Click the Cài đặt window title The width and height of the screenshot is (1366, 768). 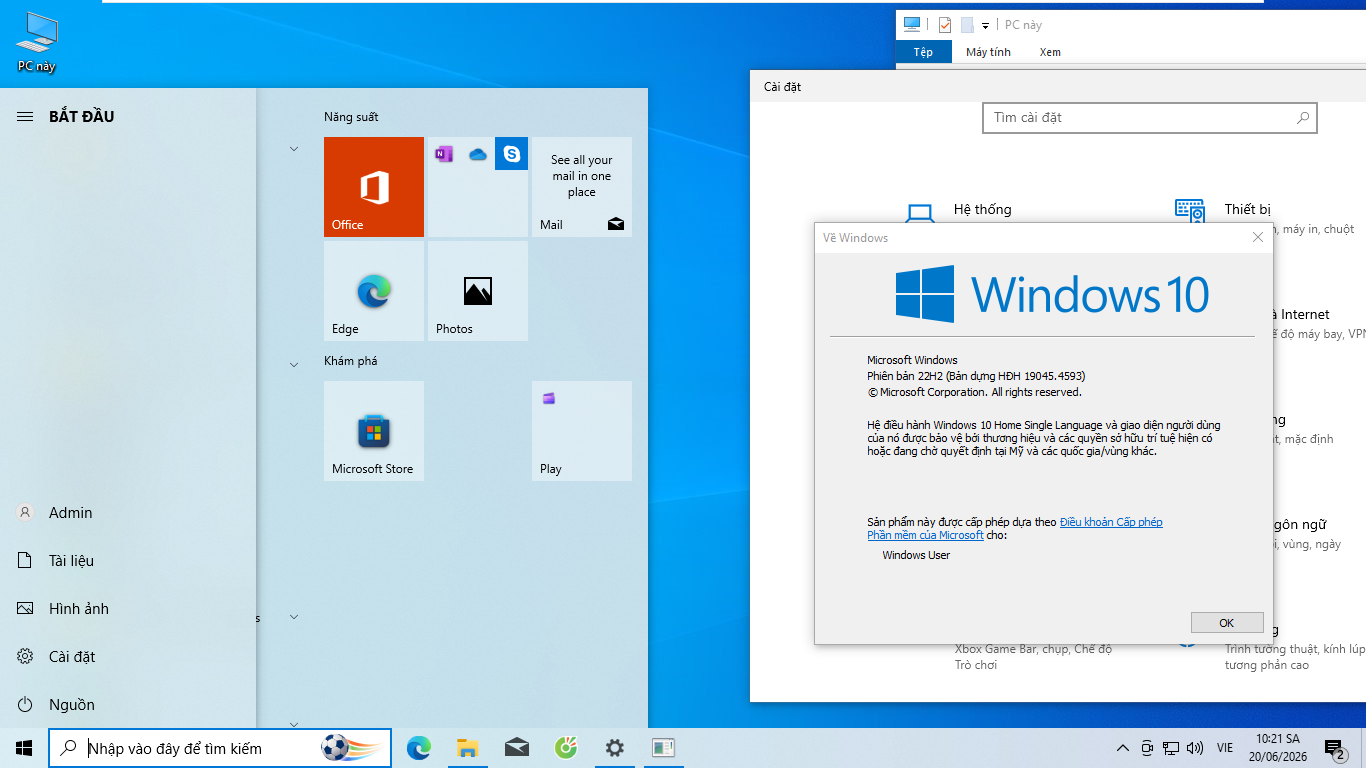pyautogui.click(x=782, y=87)
